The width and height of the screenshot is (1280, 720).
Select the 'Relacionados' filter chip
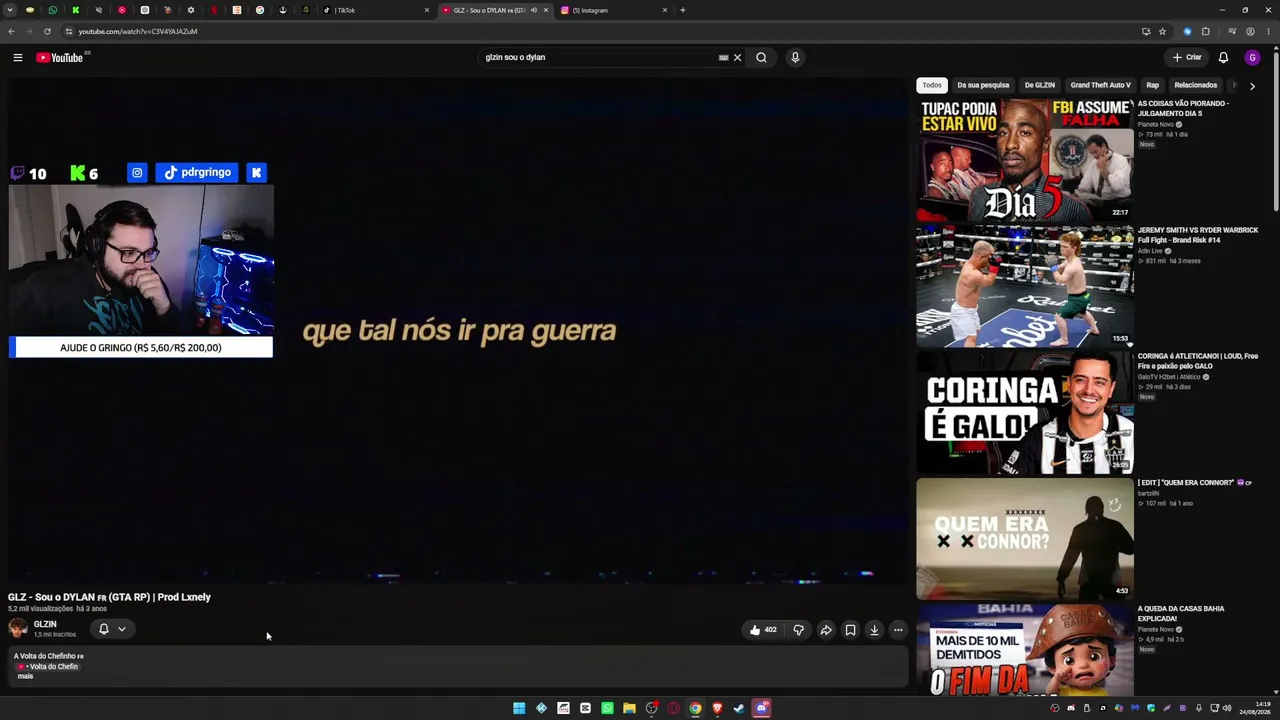pos(1196,85)
